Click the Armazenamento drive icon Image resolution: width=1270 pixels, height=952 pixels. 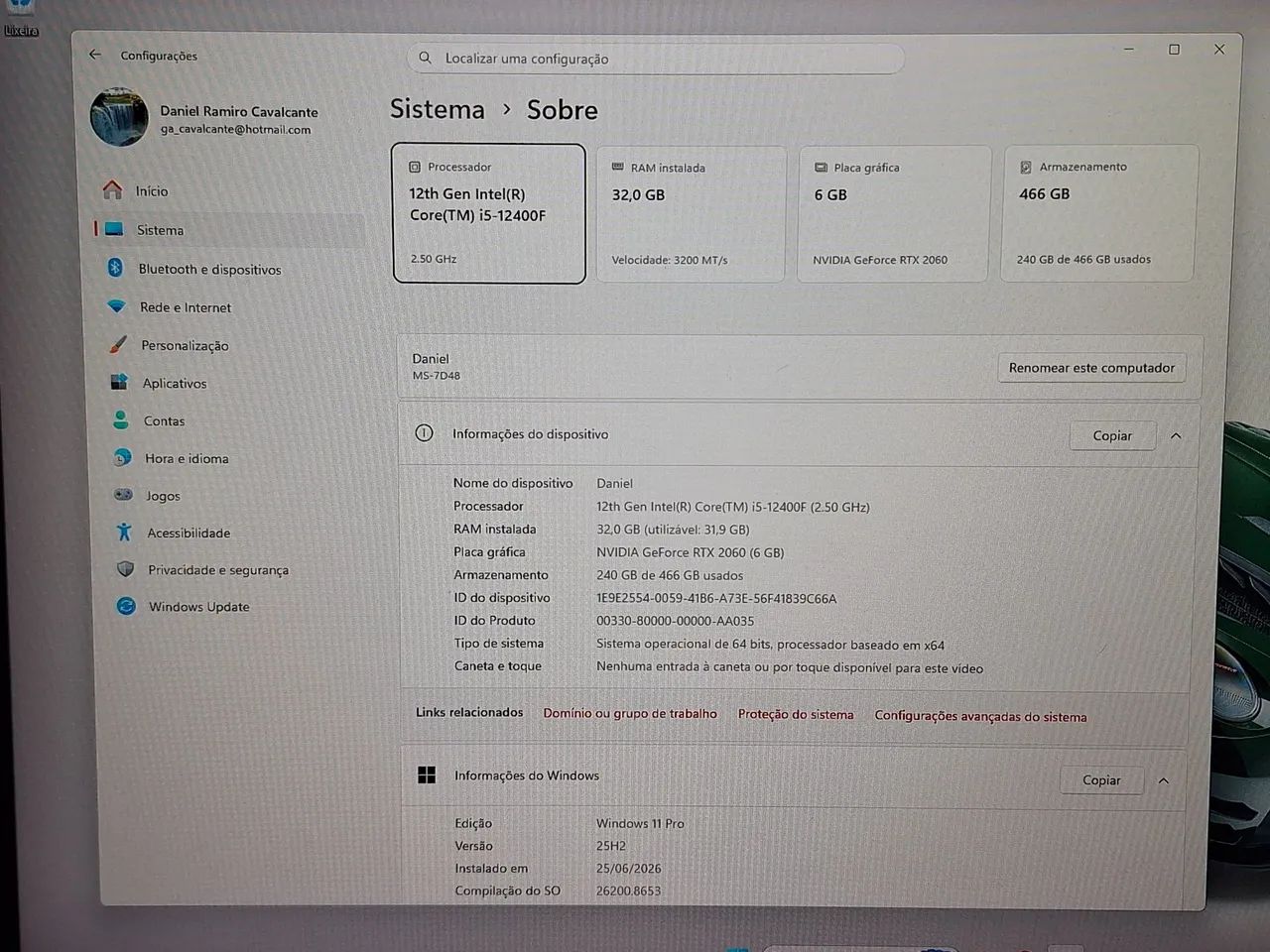[1026, 167]
